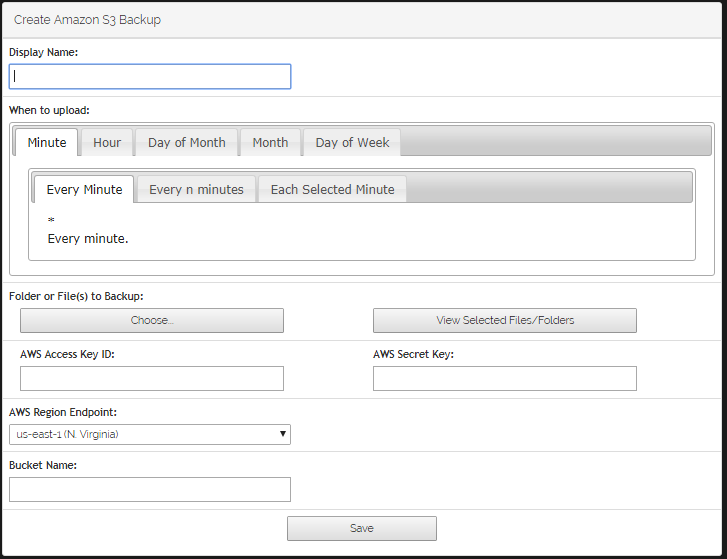Switch to the Minute tab
The width and height of the screenshot is (727, 559).
pyautogui.click(x=46, y=142)
